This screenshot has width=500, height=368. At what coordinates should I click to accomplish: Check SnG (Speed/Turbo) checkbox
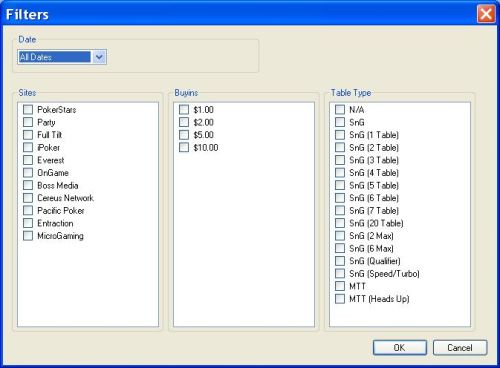[x=340, y=273]
